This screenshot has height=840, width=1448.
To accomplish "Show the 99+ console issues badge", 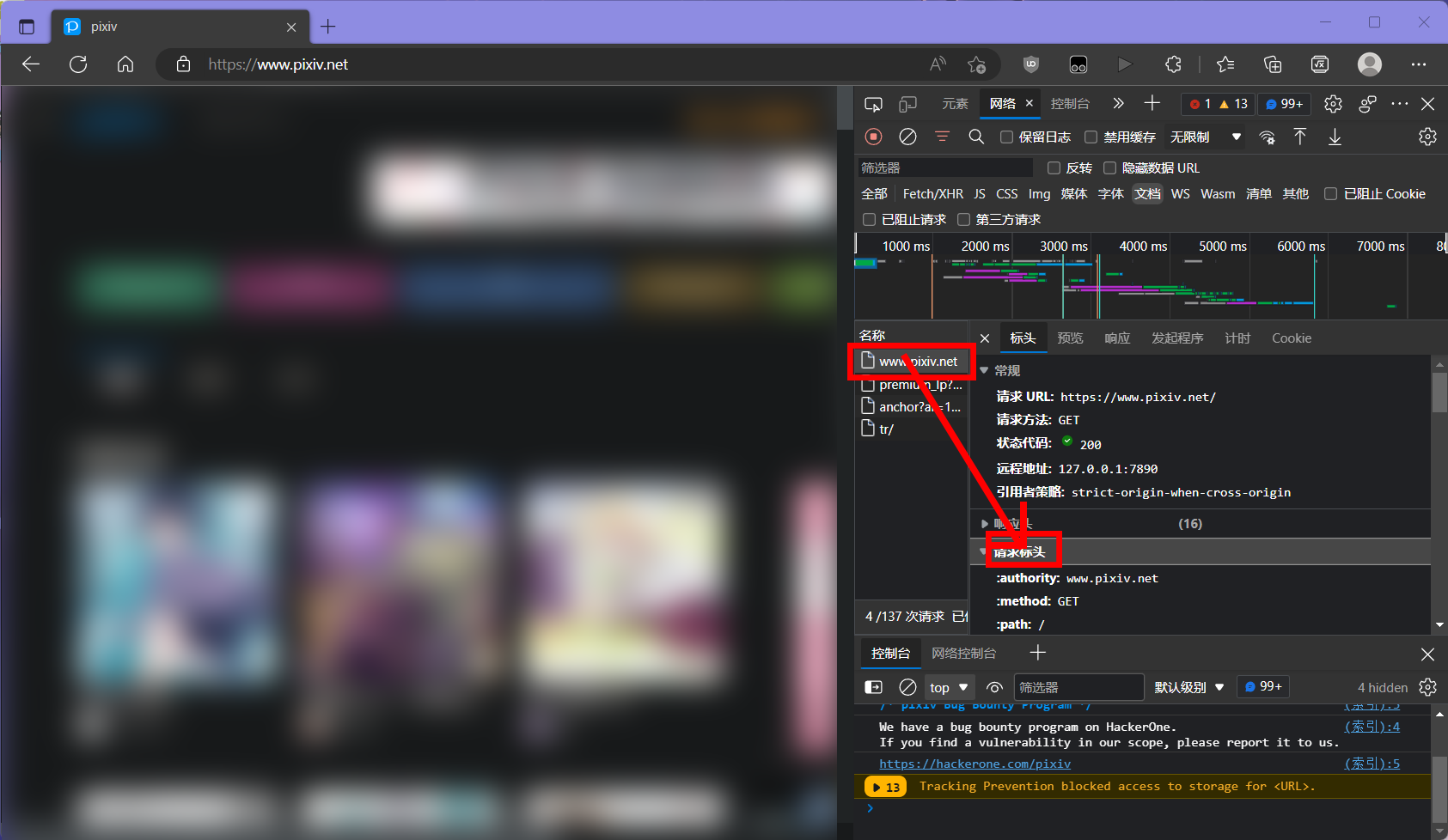I will (x=1263, y=686).
